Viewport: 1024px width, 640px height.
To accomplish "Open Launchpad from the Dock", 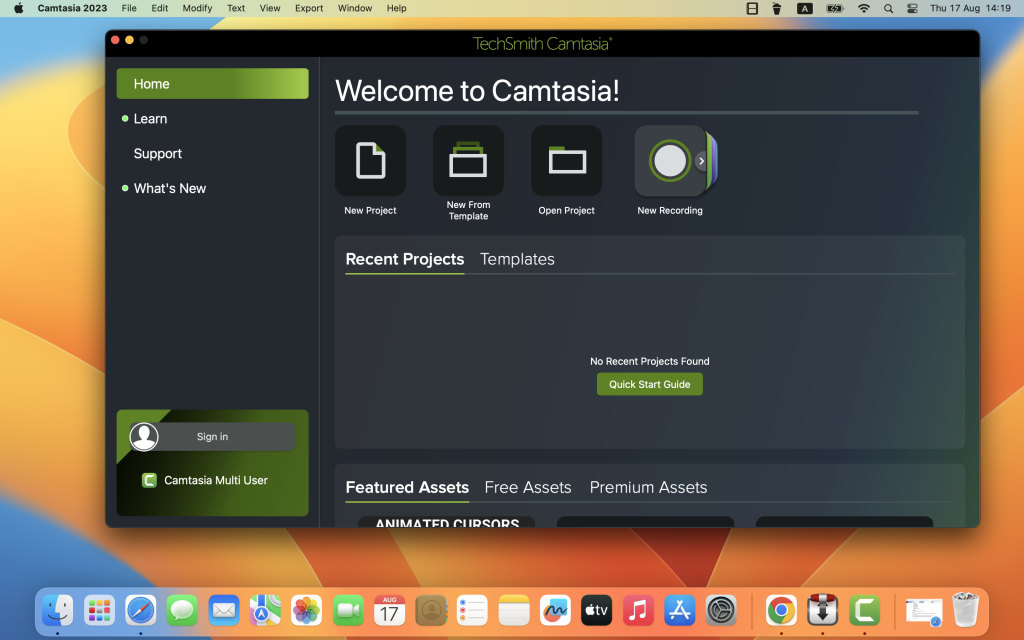I will (99, 611).
